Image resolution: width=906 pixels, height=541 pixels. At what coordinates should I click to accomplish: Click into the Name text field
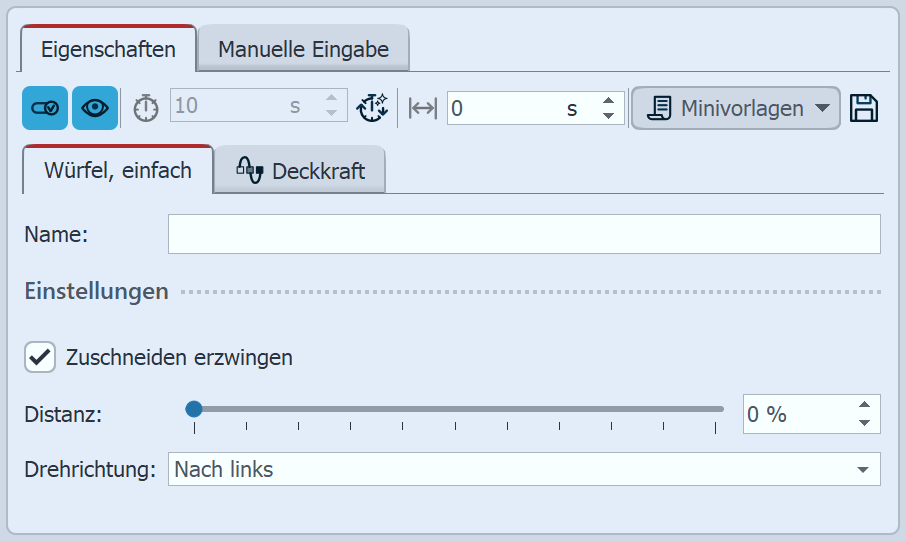tap(524, 234)
